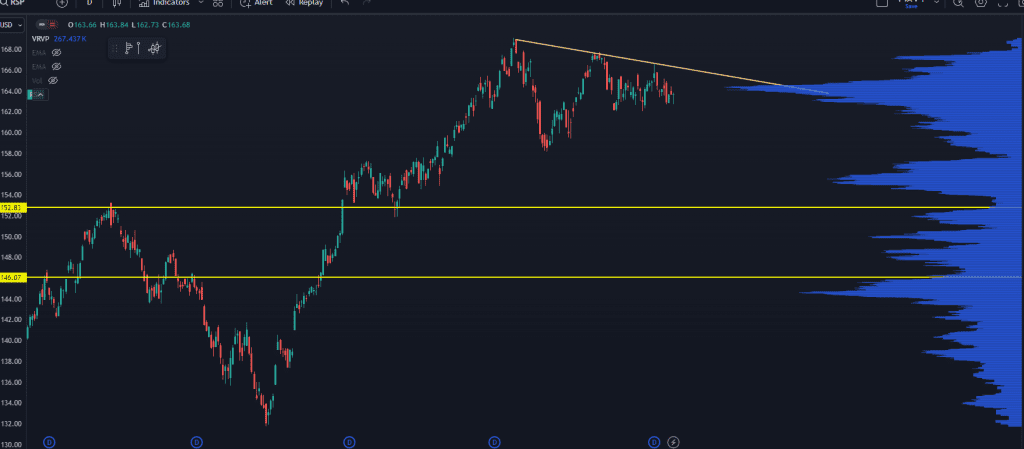1024x449 pixels.
Task: Open the layout setup square icon
Action: point(882,3)
